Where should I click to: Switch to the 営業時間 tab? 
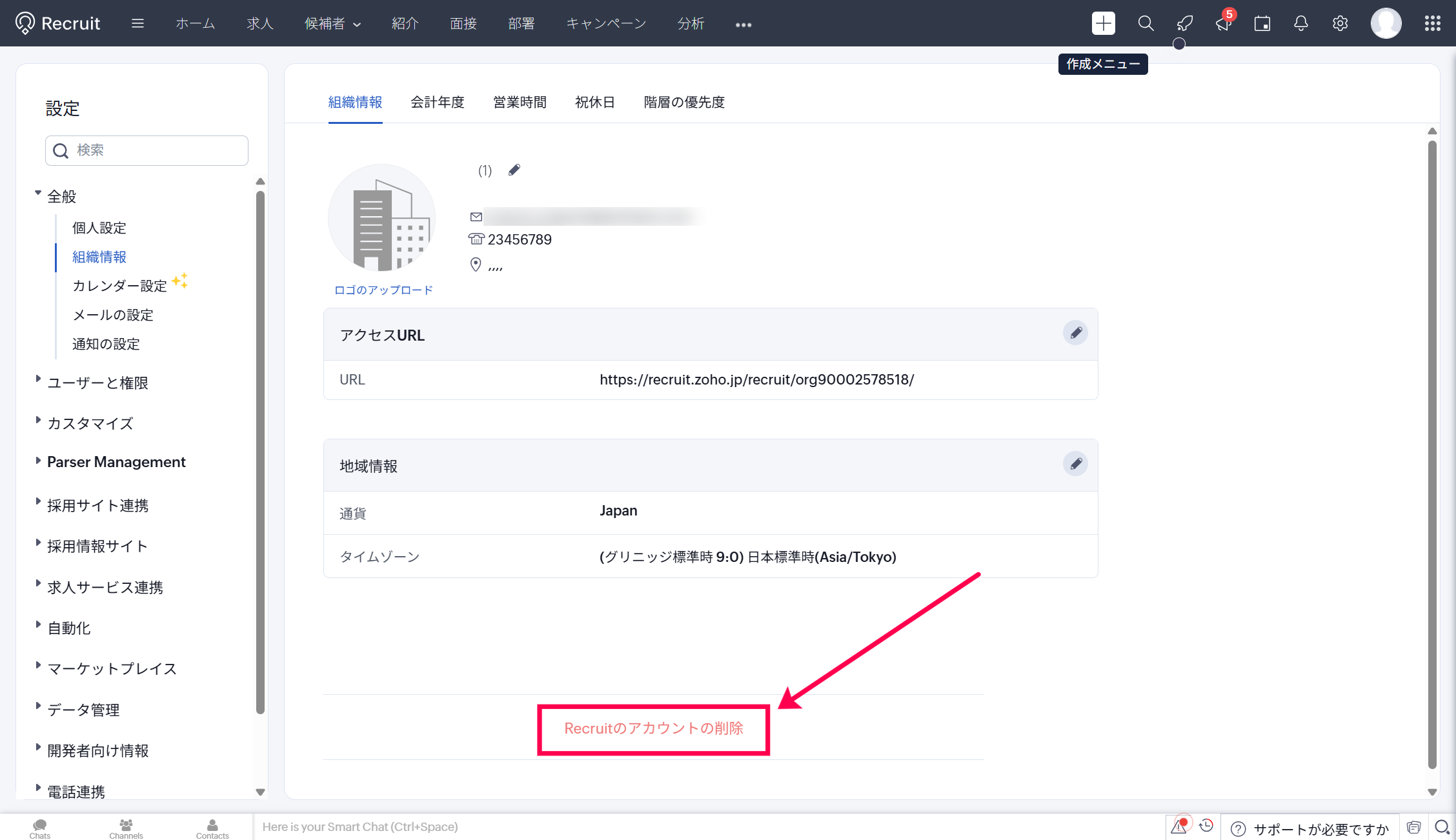click(x=520, y=102)
